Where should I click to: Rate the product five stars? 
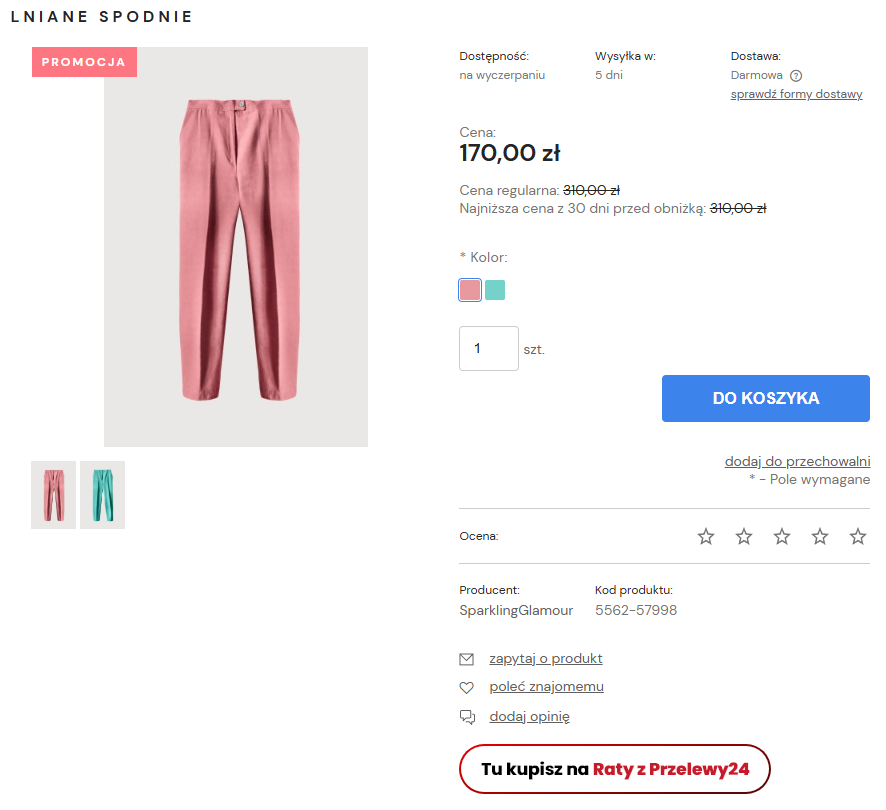858,537
